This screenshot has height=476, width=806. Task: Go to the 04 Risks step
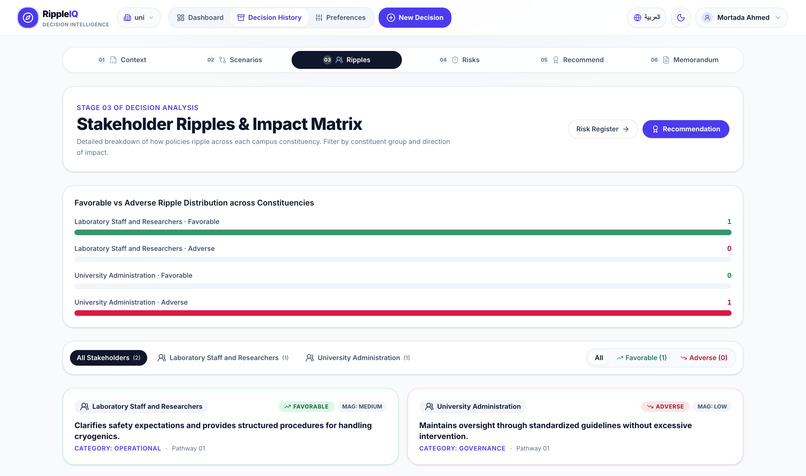pos(459,60)
